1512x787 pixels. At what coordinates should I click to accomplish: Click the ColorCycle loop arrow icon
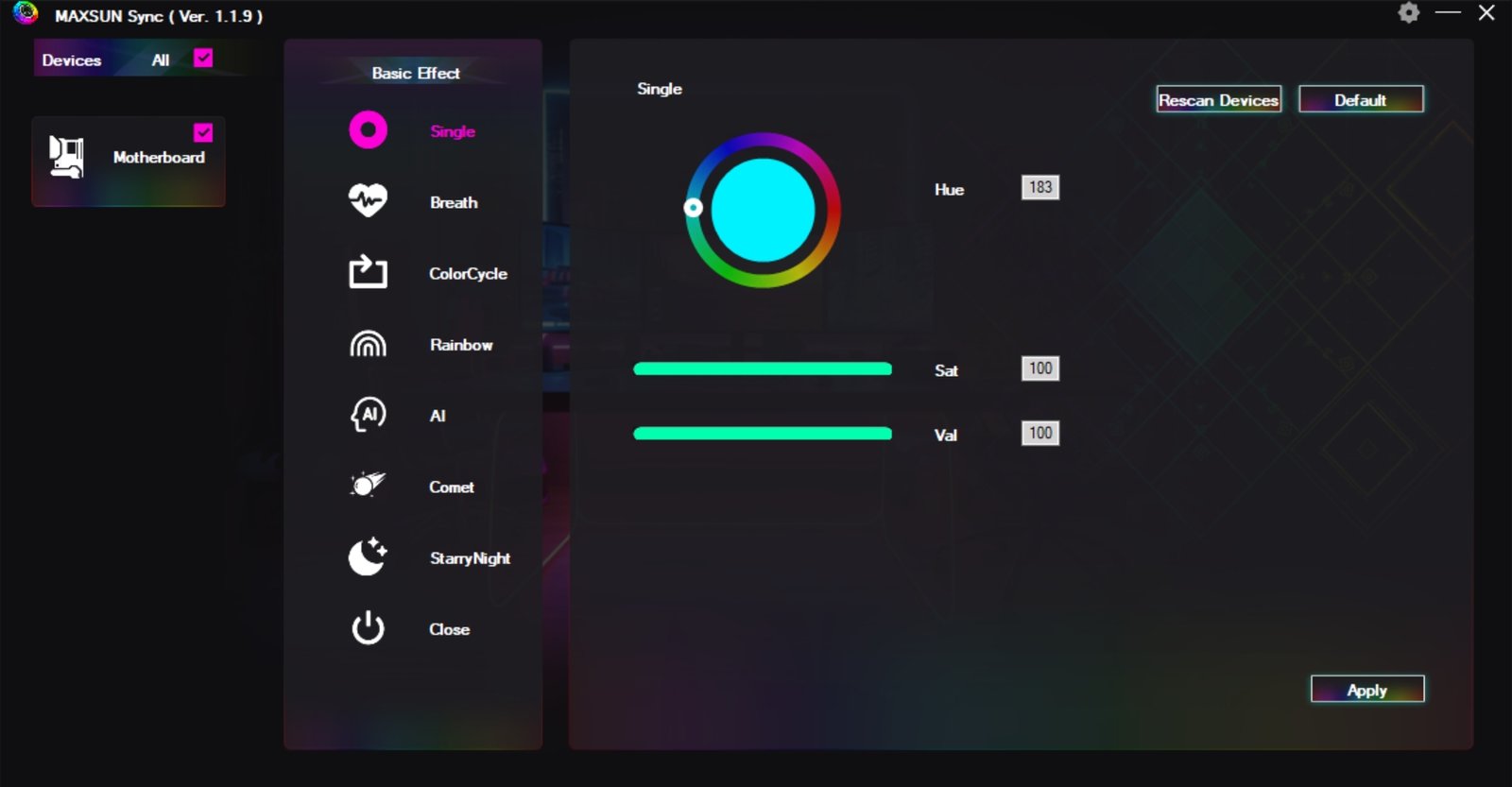click(368, 272)
